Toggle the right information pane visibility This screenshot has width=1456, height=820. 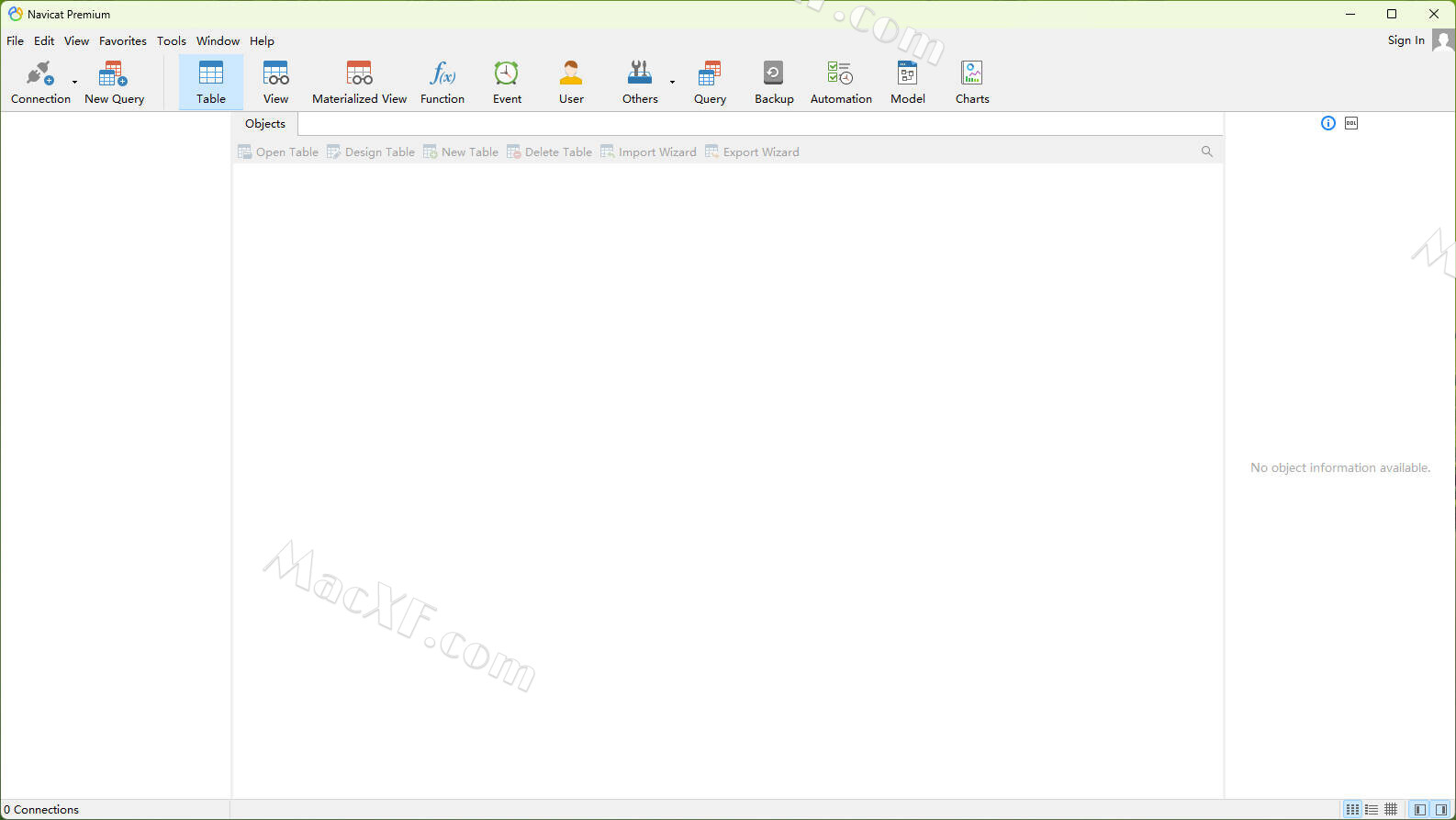click(x=1441, y=809)
